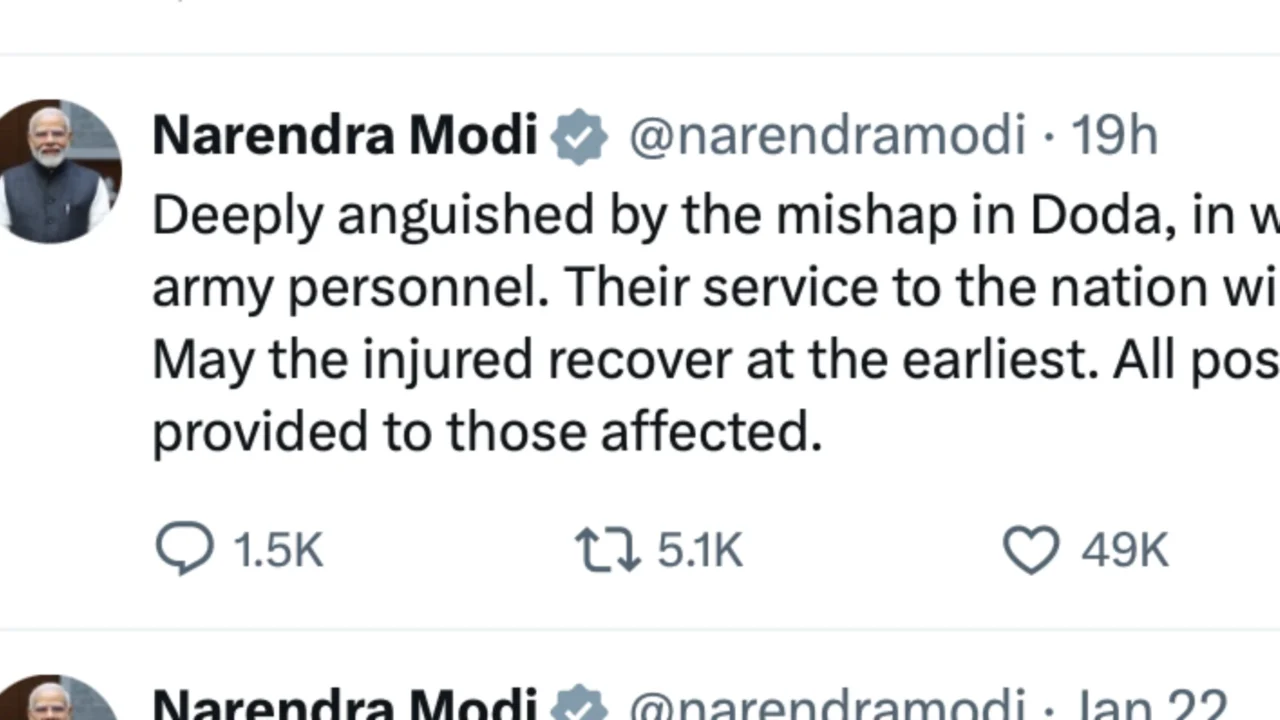Click the 49K likes count

point(1123,548)
